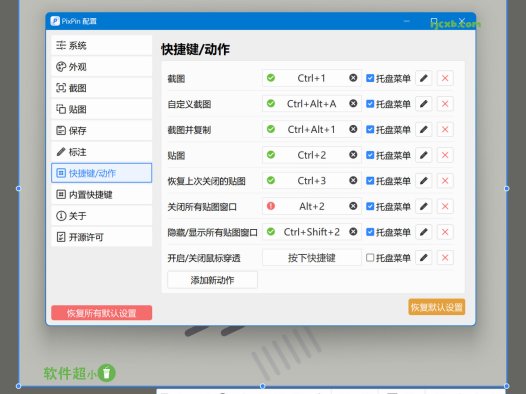The width and height of the screenshot is (526, 394).
Task: Click the Ctrl+1 hotkey field
Action: pyautogui.click(x=312, y=78)
